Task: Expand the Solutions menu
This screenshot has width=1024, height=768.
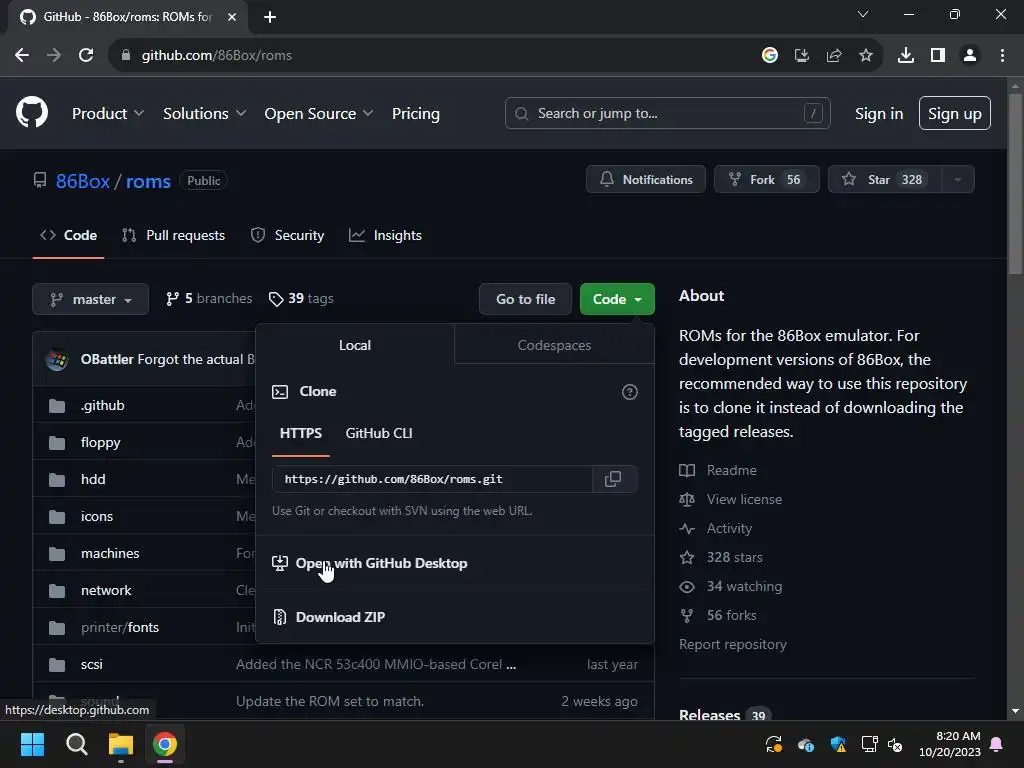Action: click(x=204, y=114)
